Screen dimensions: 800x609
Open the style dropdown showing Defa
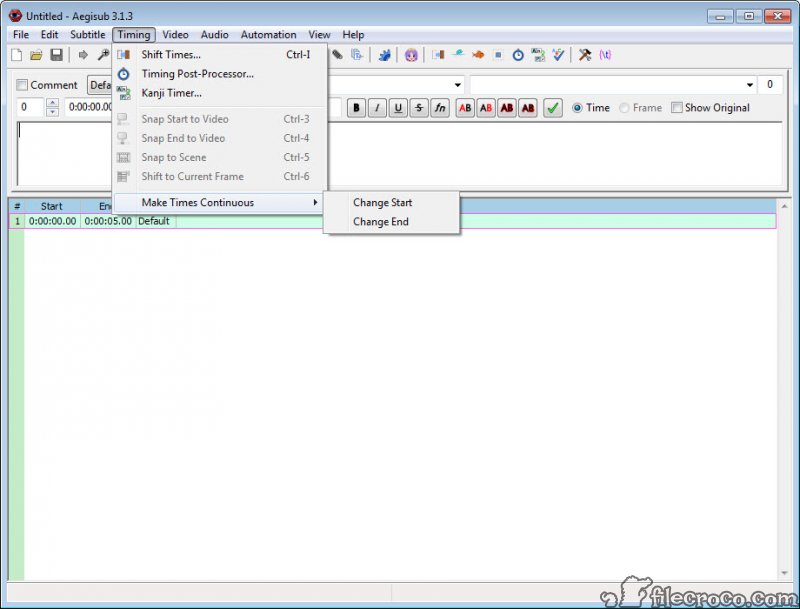[99, 85]
